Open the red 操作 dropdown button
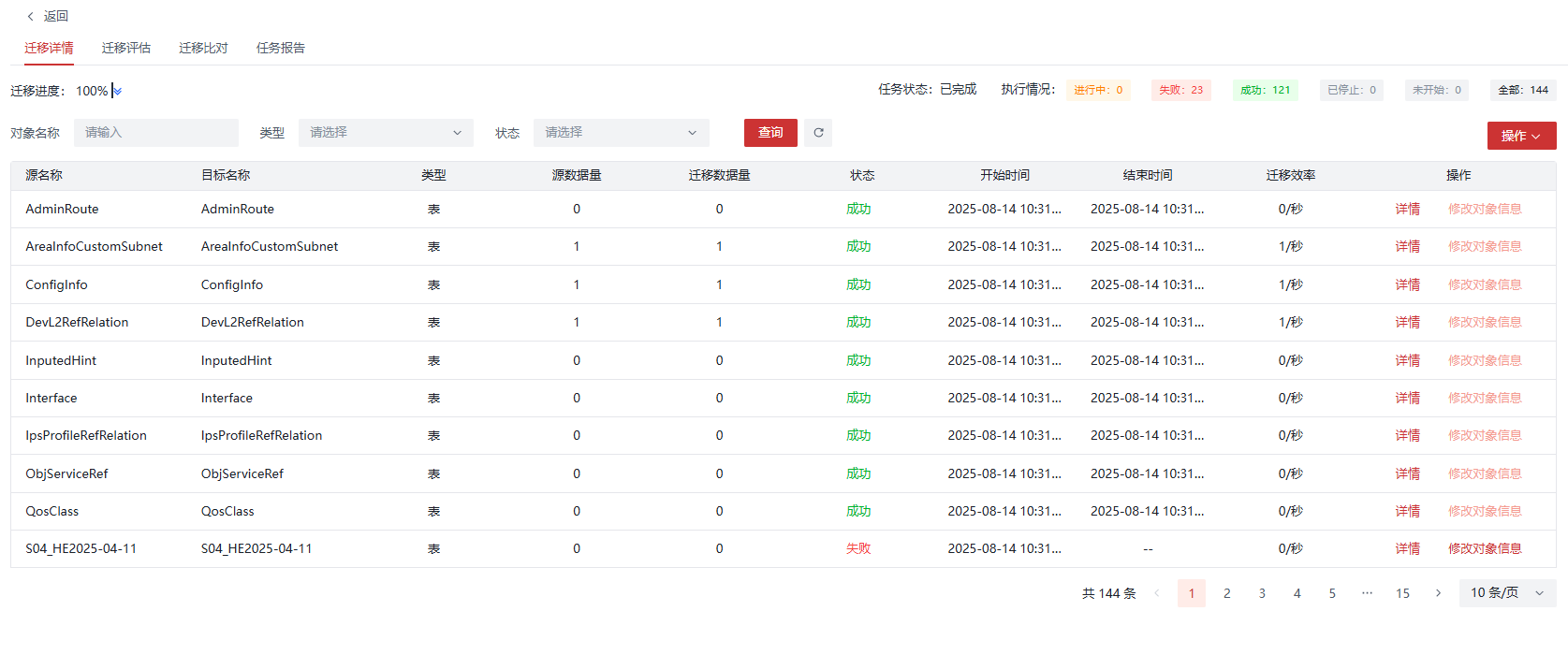 pos(1520,136)
